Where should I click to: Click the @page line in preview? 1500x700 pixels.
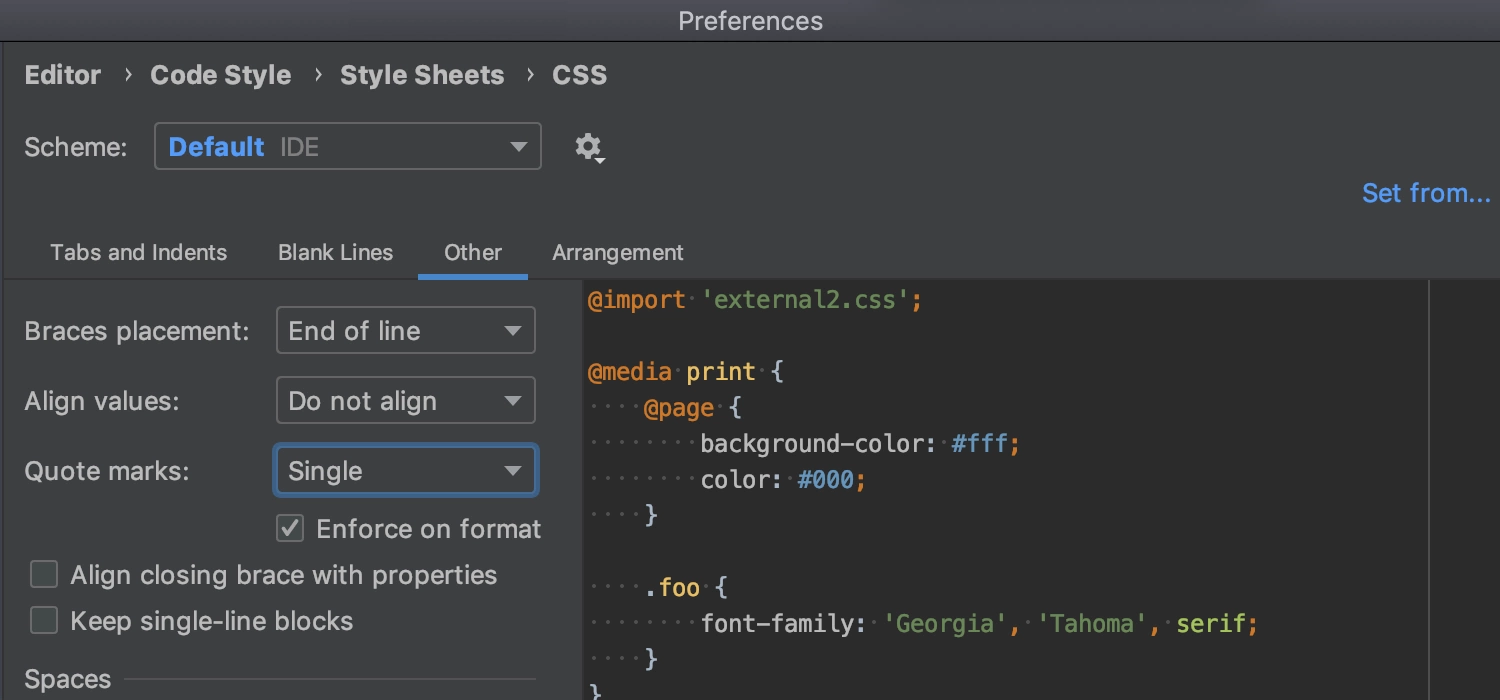tap(693, 408)
